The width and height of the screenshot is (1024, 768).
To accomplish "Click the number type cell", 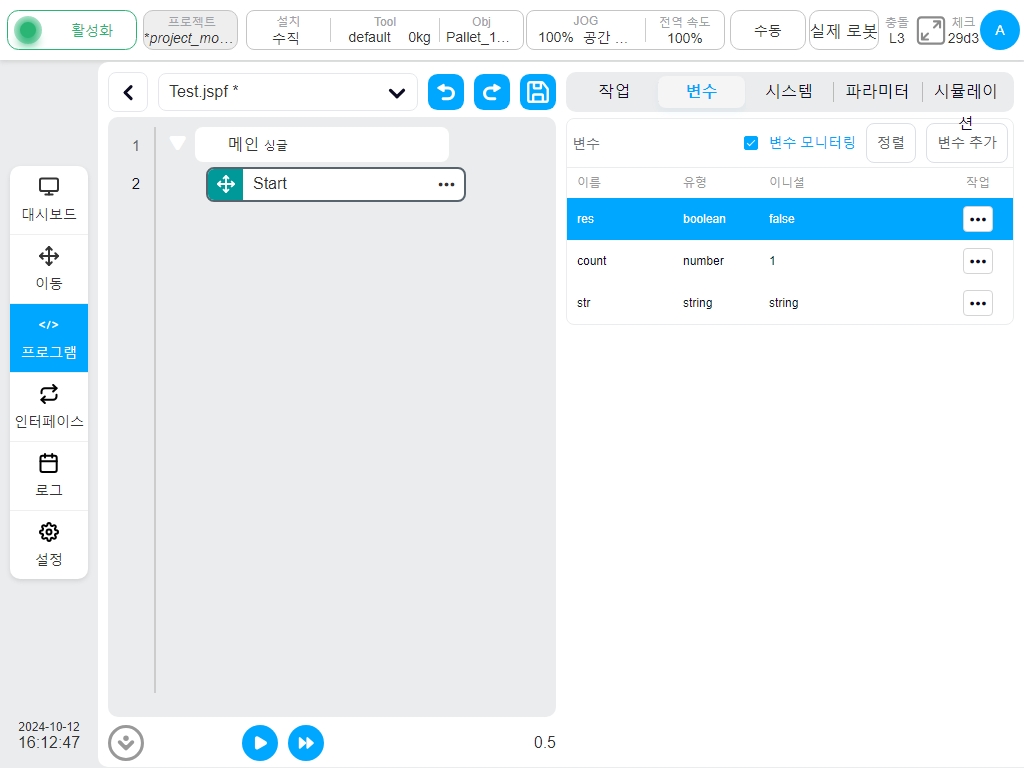I will point(703,261).
